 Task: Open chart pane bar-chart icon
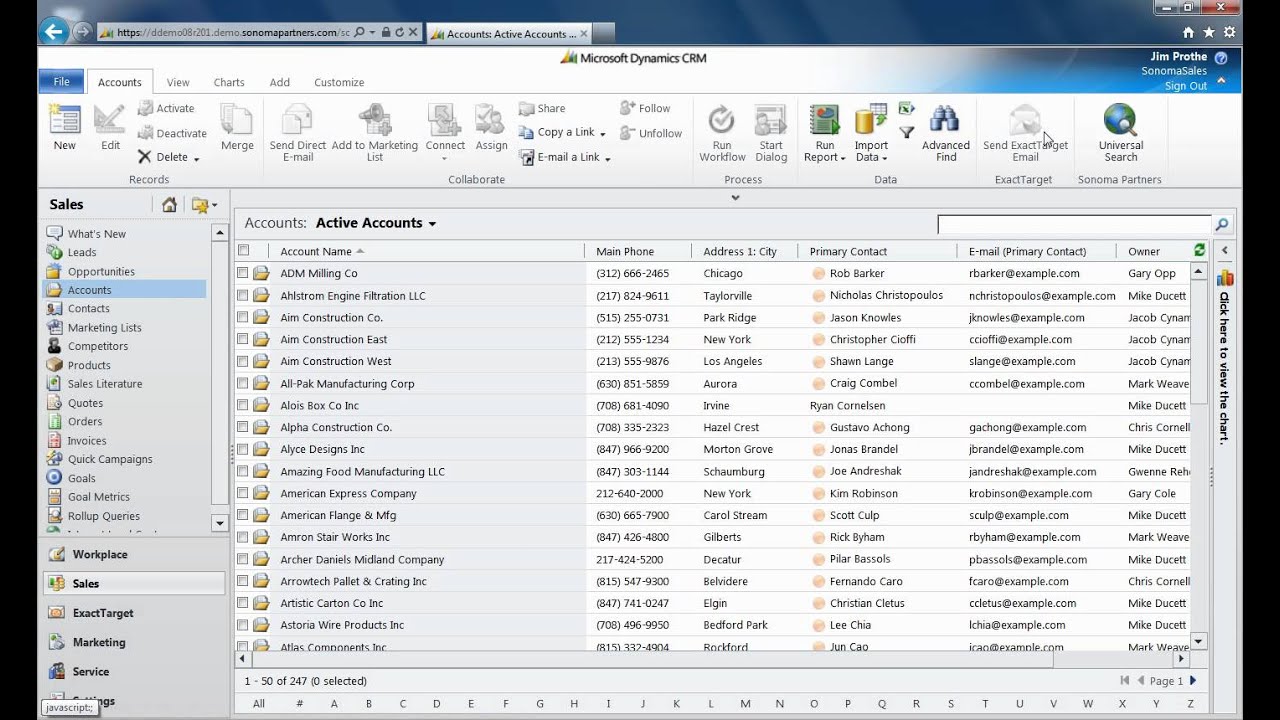point(1225,277)
